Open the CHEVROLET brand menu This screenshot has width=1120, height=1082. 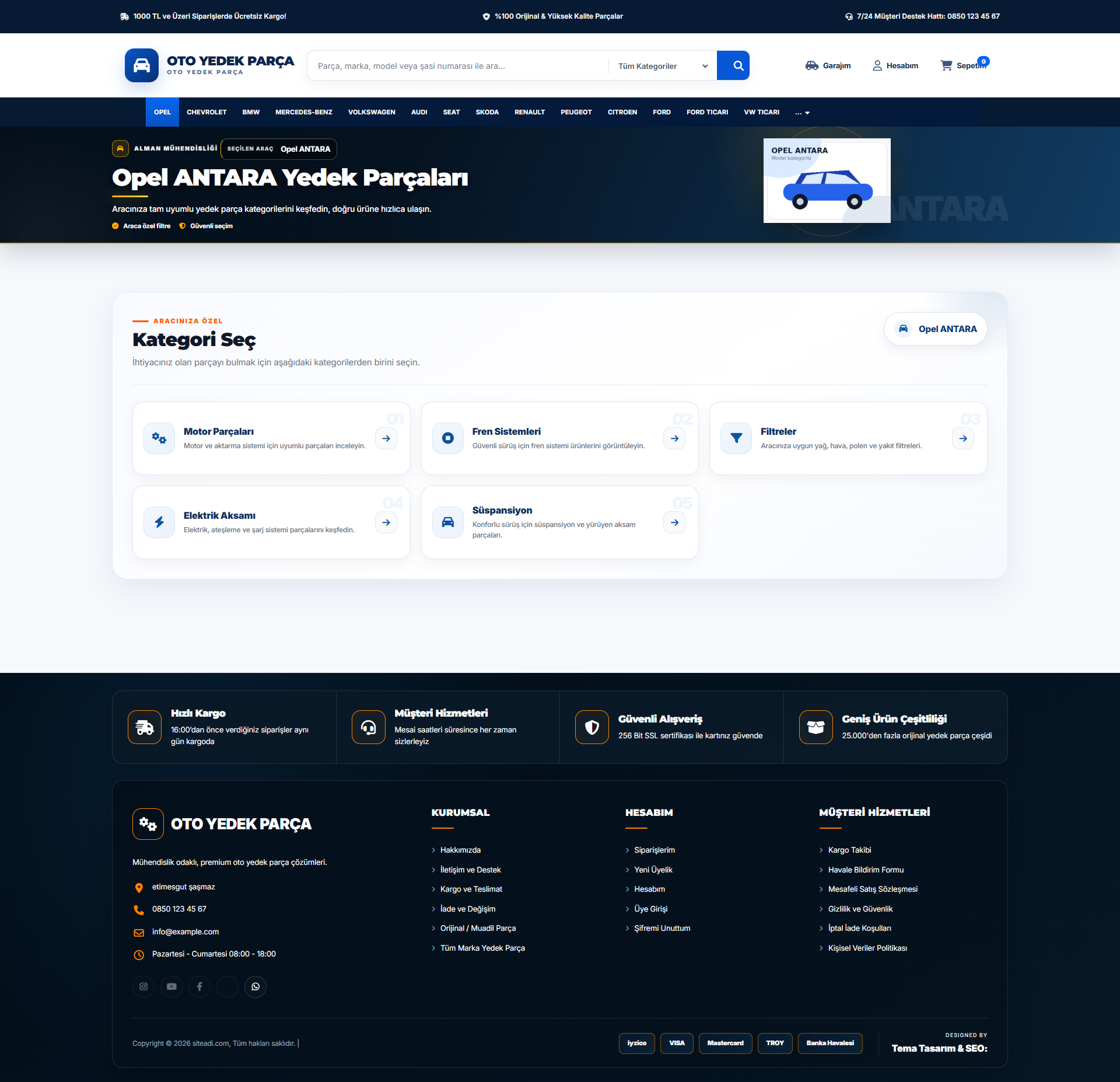pos(206,112)
